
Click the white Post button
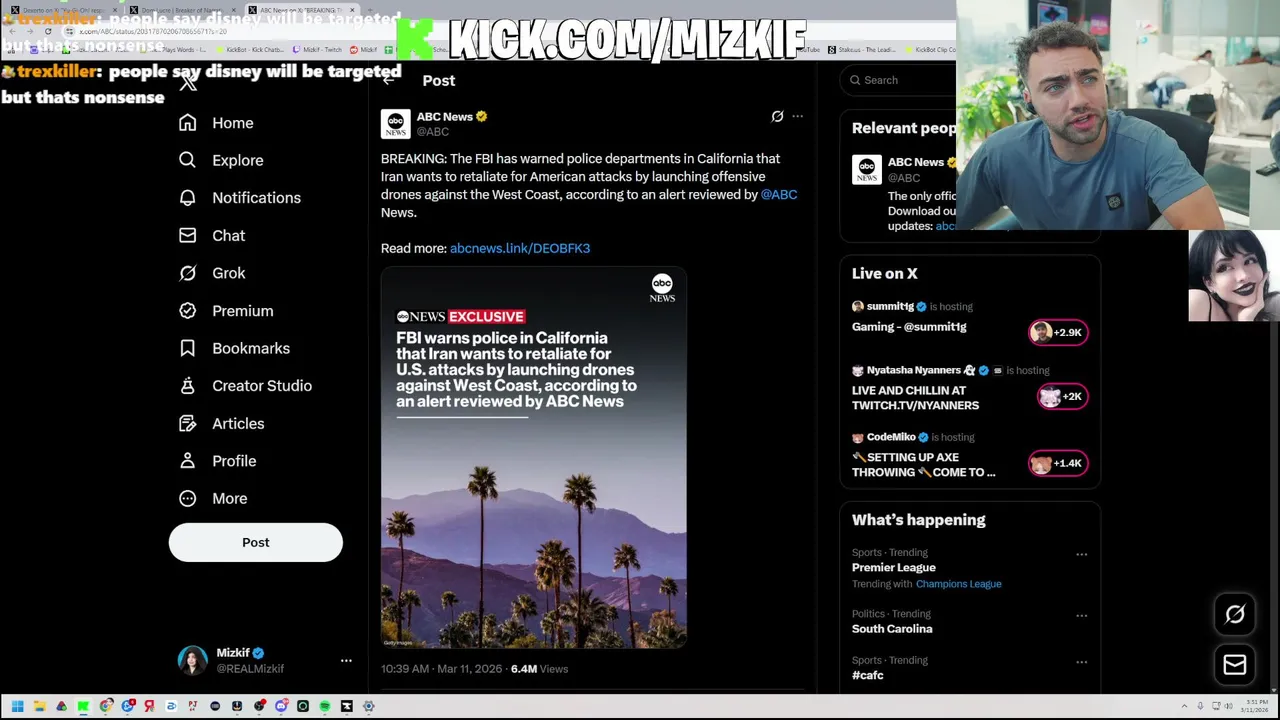[x=256, y=542]
